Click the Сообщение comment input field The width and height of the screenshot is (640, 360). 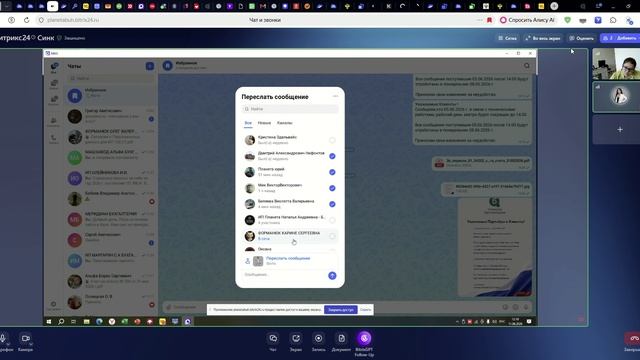[x=284, y=275]
